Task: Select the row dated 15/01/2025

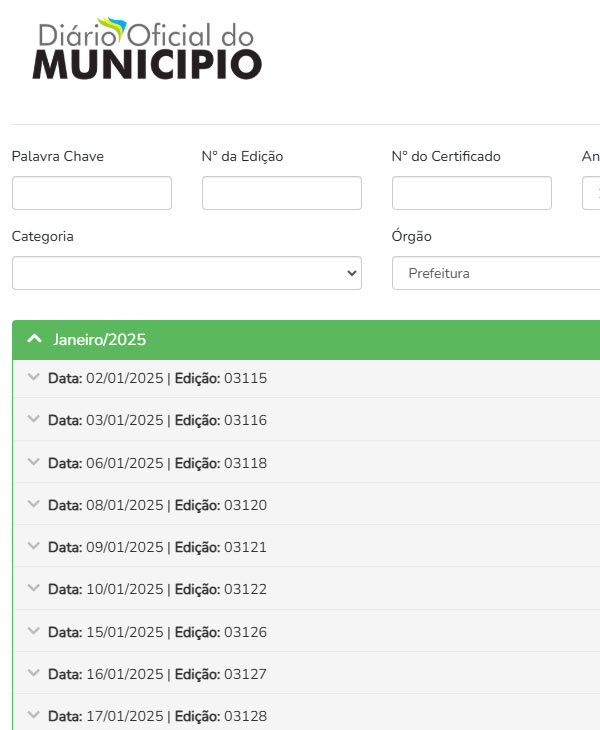Action: pyautogui.click(x=158, y=632)
